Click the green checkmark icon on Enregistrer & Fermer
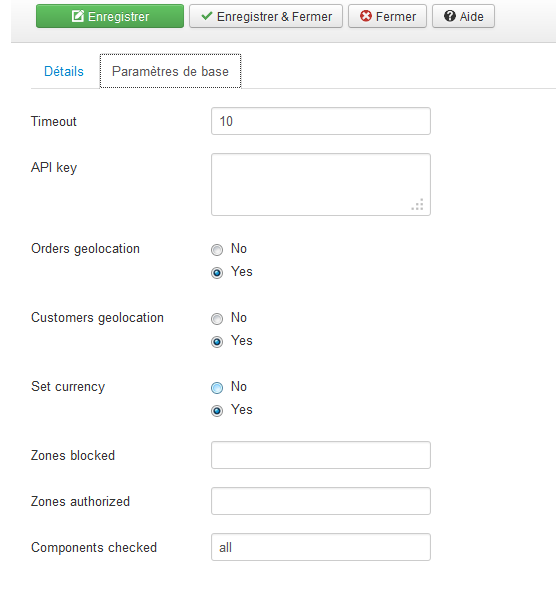 (x=207, y=16)
